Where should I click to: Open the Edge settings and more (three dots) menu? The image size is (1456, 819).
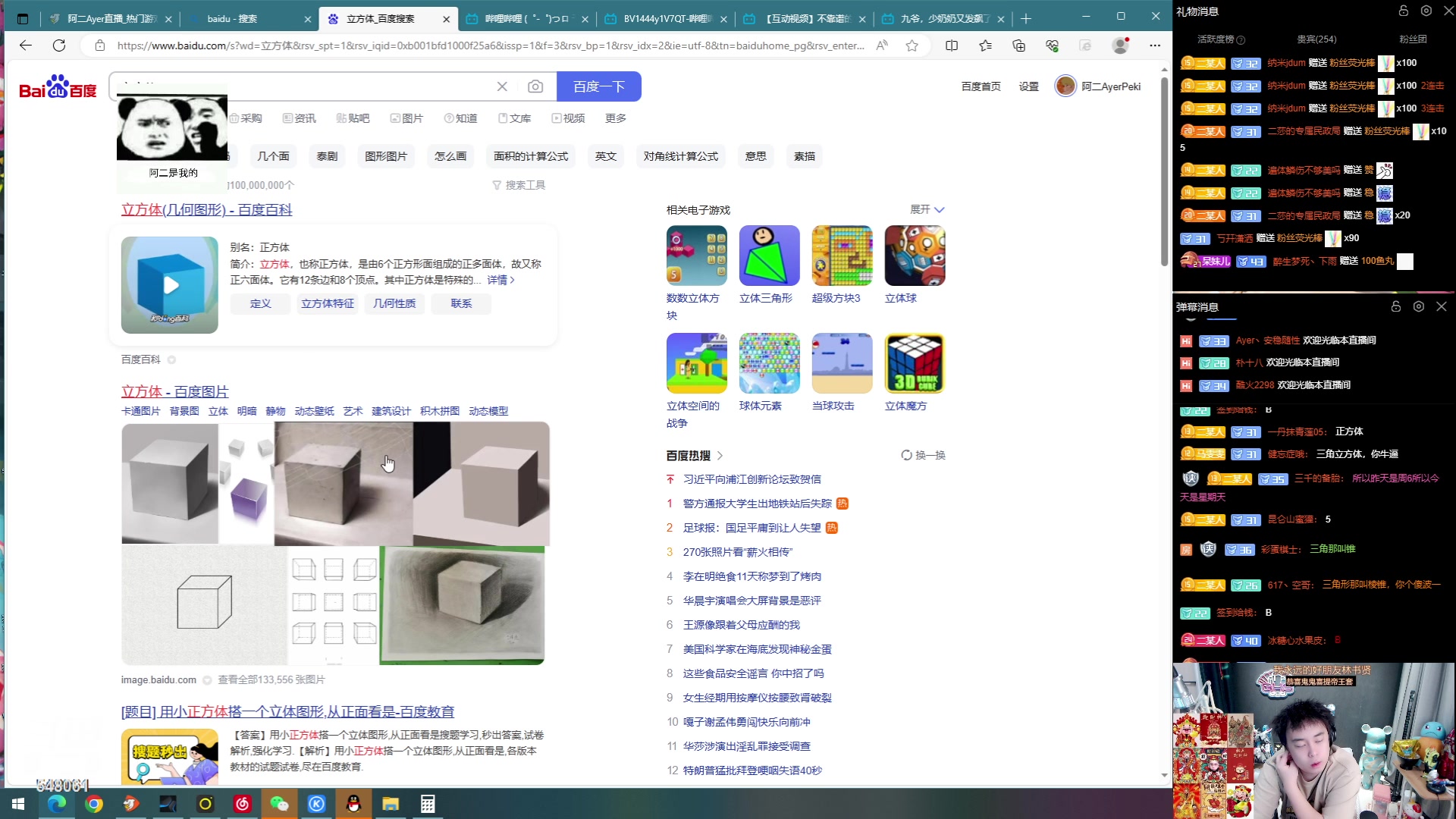[x=1155, y=45]
